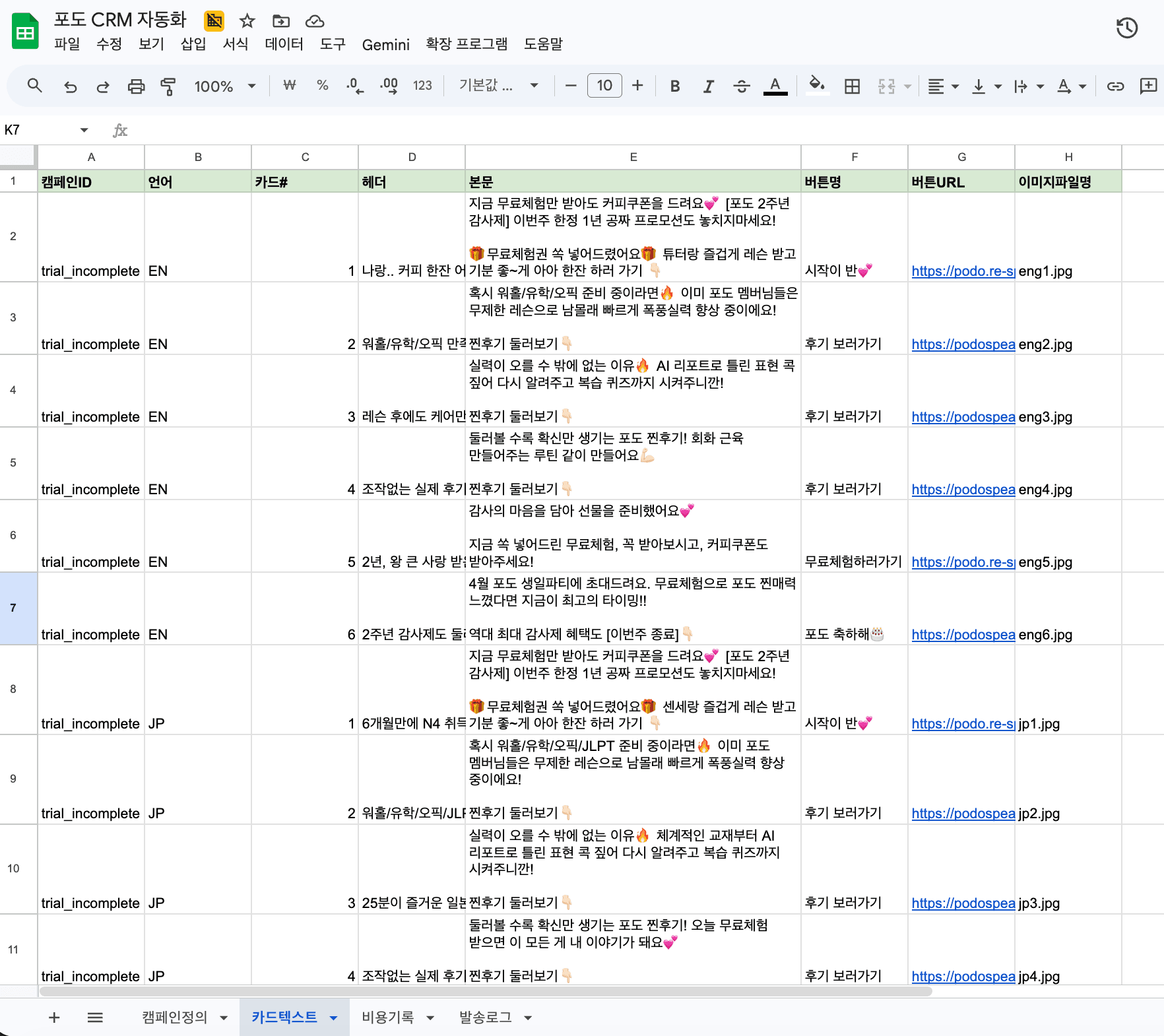Activate the paint format tool
Image resolution: width=1164 pixels, height=1036 pixels.
(x=168, y=86)
